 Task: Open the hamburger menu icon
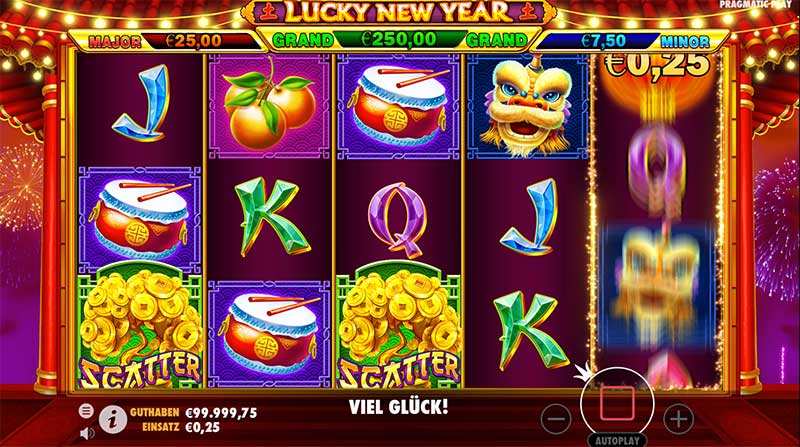86,410
